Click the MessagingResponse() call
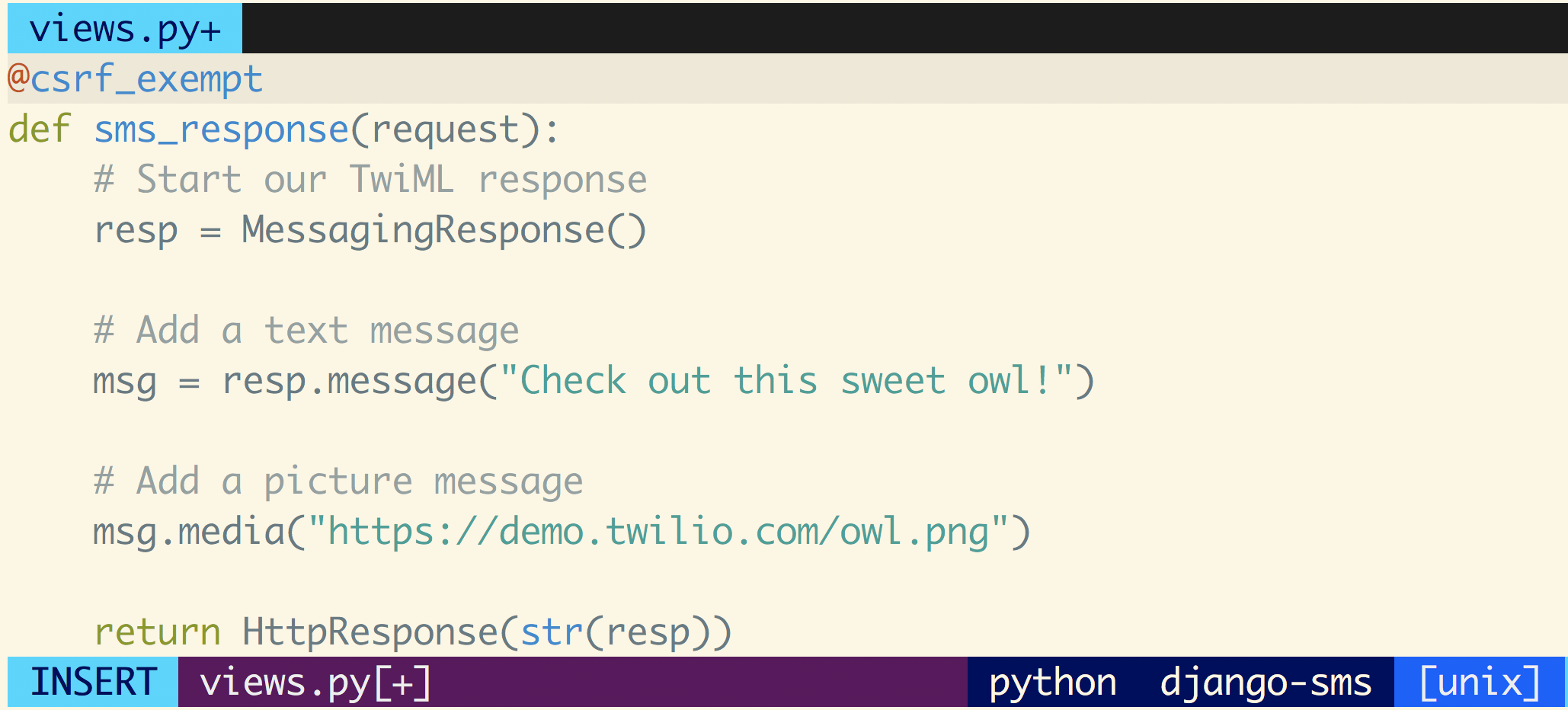This screenshot has height=710, width=1568. coord(443,230)
